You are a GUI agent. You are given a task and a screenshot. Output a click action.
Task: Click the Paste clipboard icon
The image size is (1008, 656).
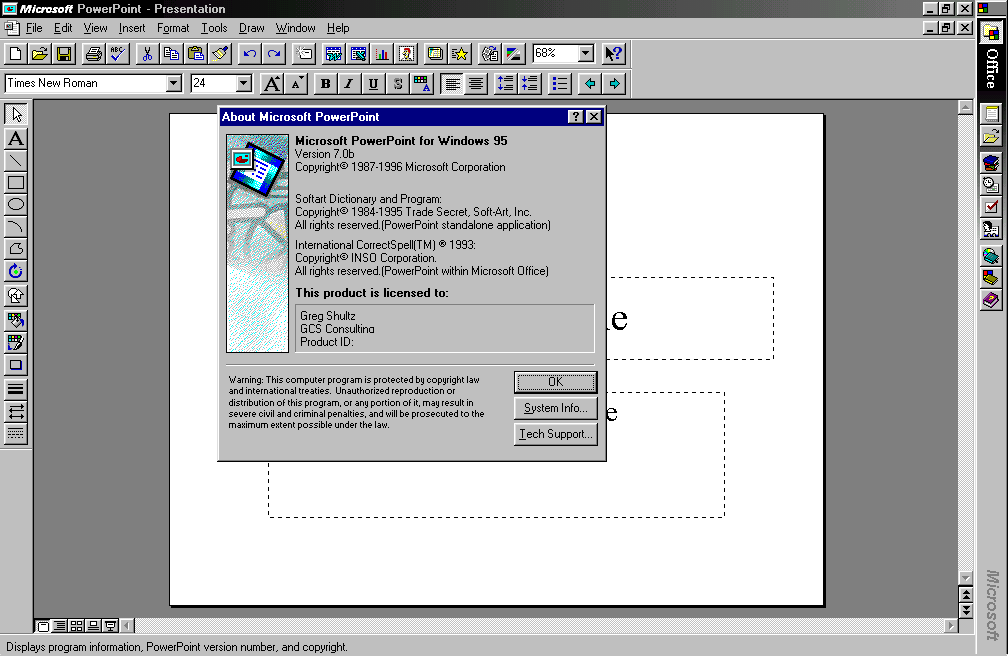(x=196, y=54)
